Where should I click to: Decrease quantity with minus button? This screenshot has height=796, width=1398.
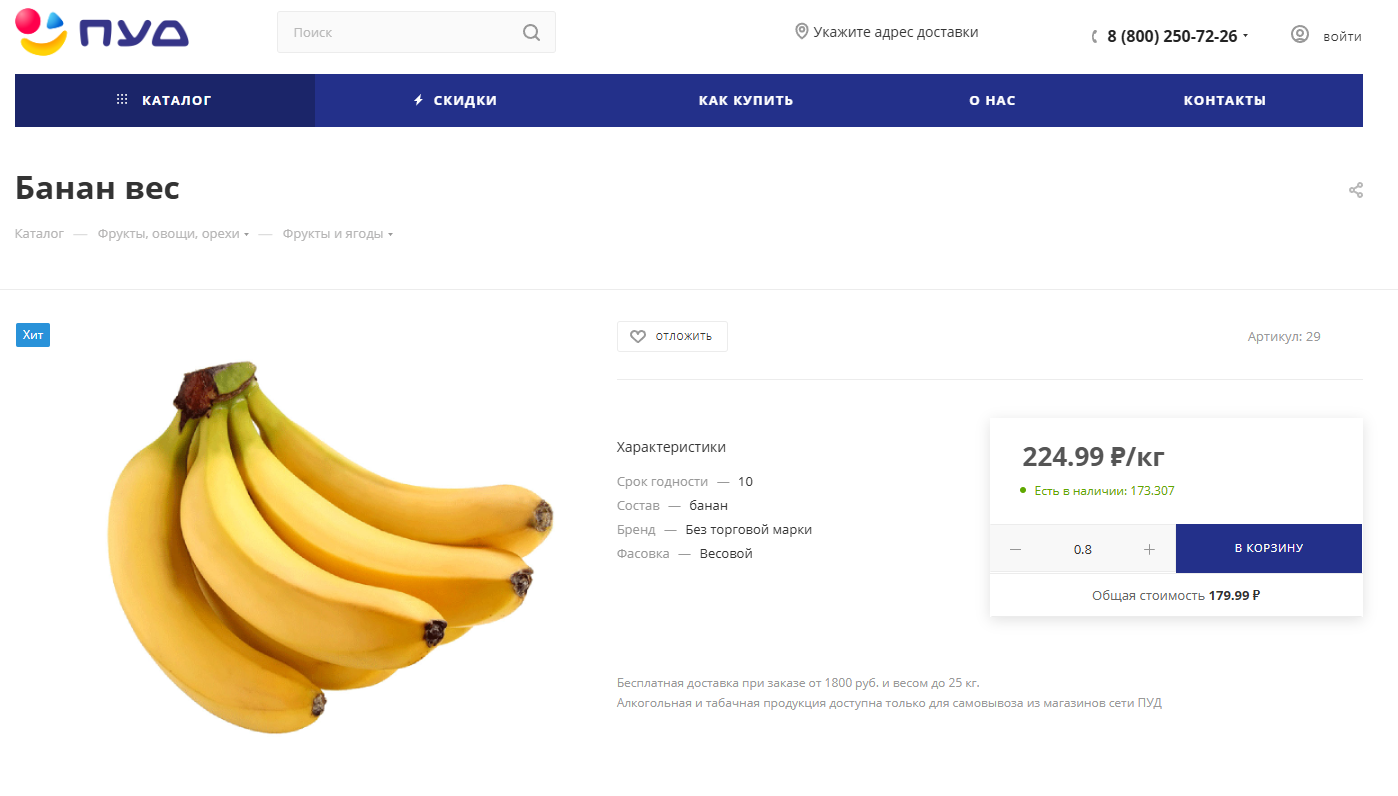click(x=1016, y=549)
